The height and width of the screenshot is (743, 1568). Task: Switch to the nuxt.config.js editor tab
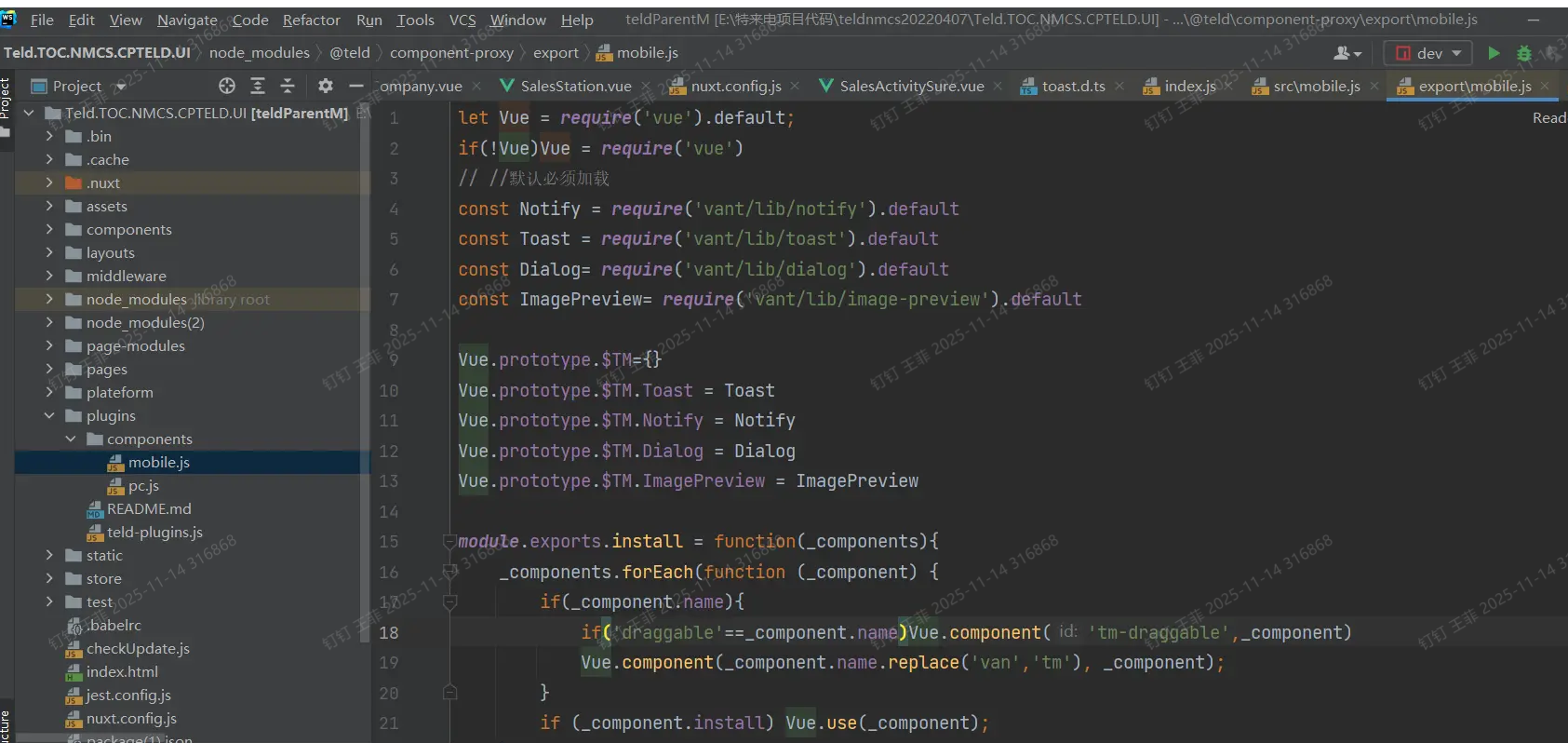tap(734, 86)
